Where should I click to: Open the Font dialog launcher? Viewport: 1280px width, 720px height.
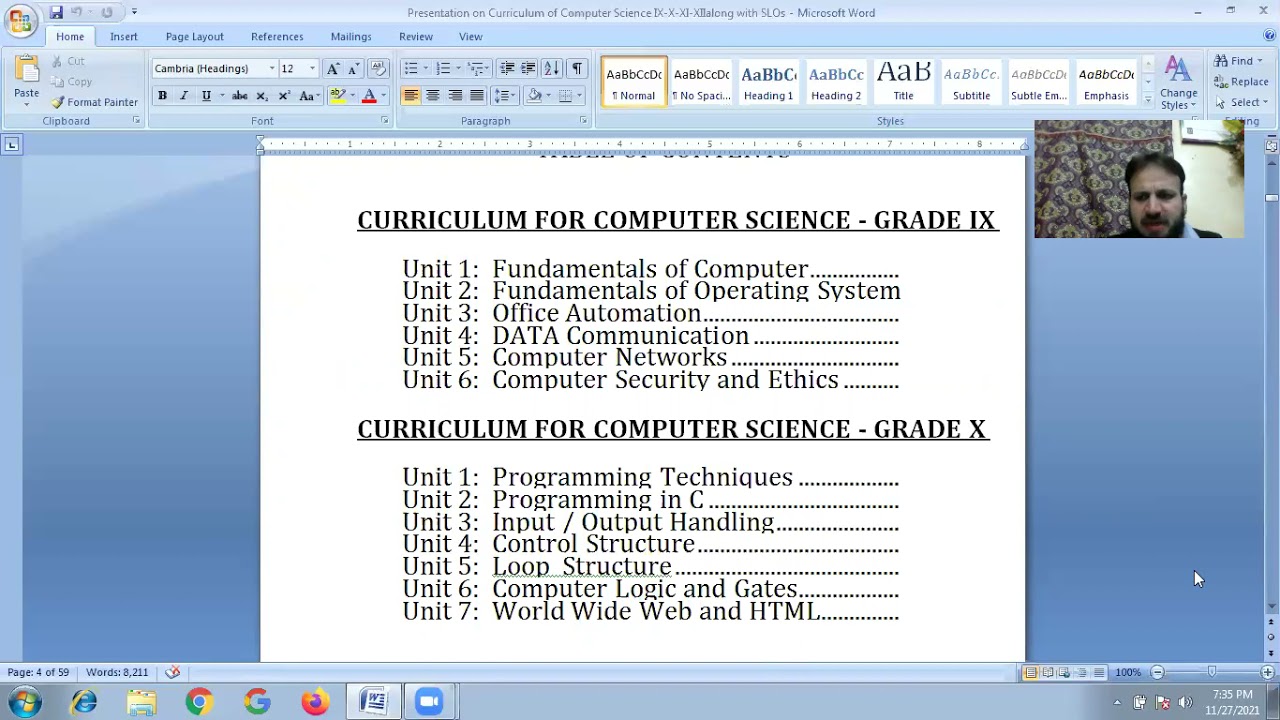[384, 121]
